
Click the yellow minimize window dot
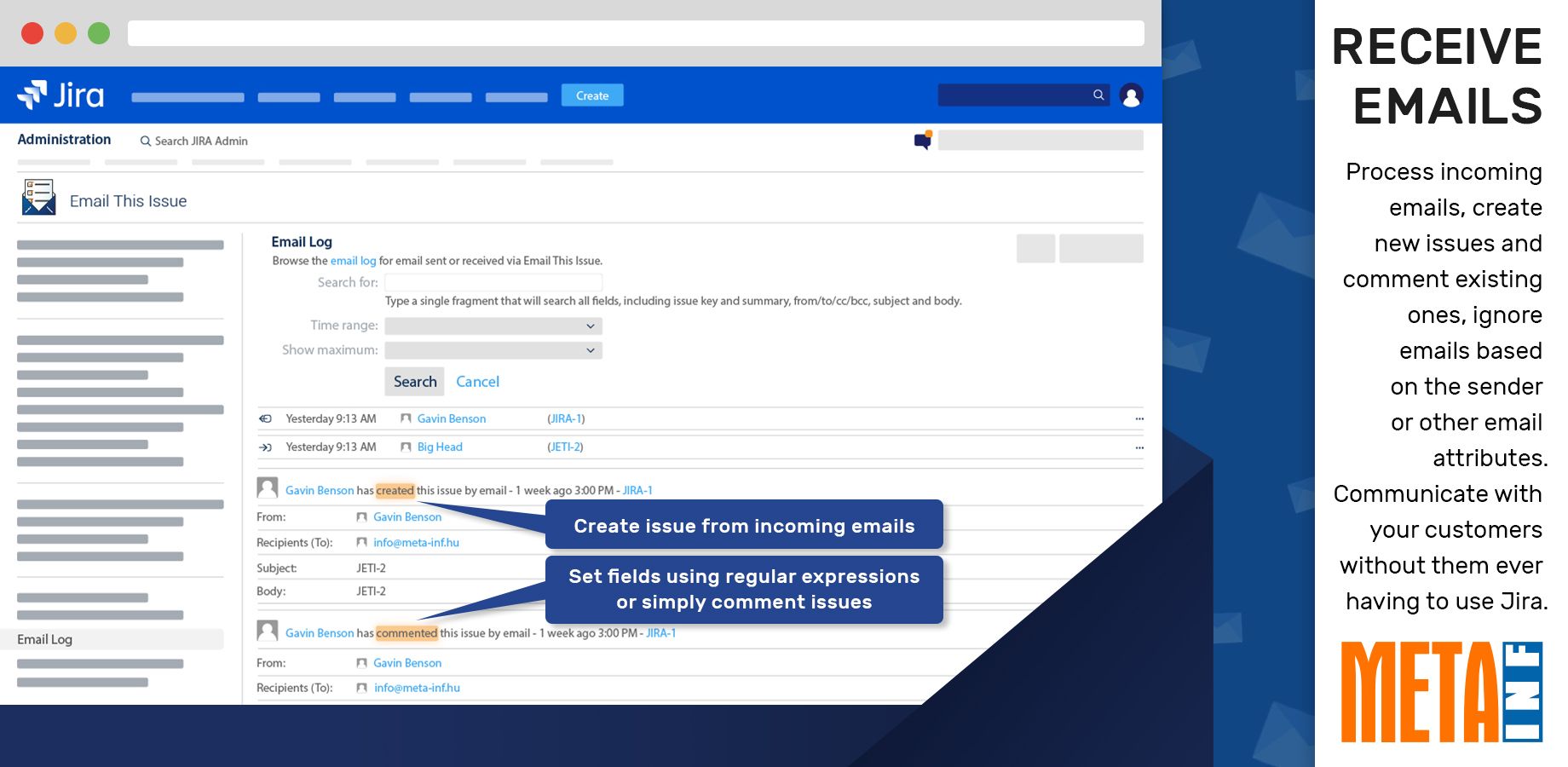pyautogui.click(x=66, y=33)
